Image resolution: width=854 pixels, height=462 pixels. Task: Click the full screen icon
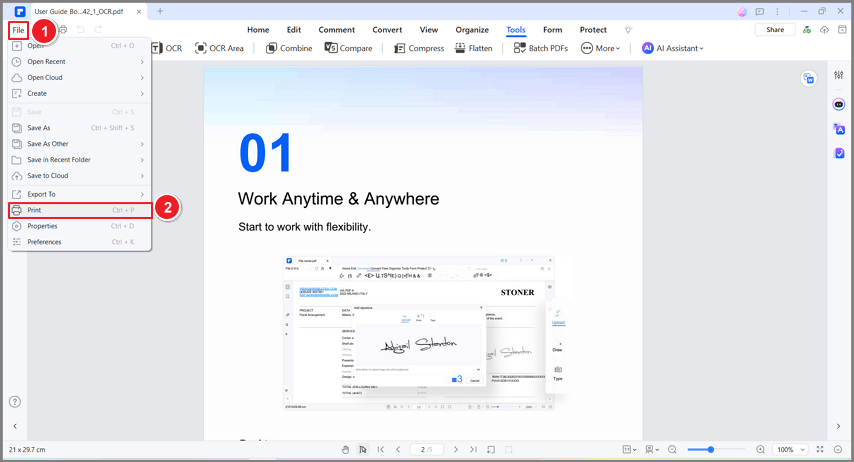(x=820, y=449)
